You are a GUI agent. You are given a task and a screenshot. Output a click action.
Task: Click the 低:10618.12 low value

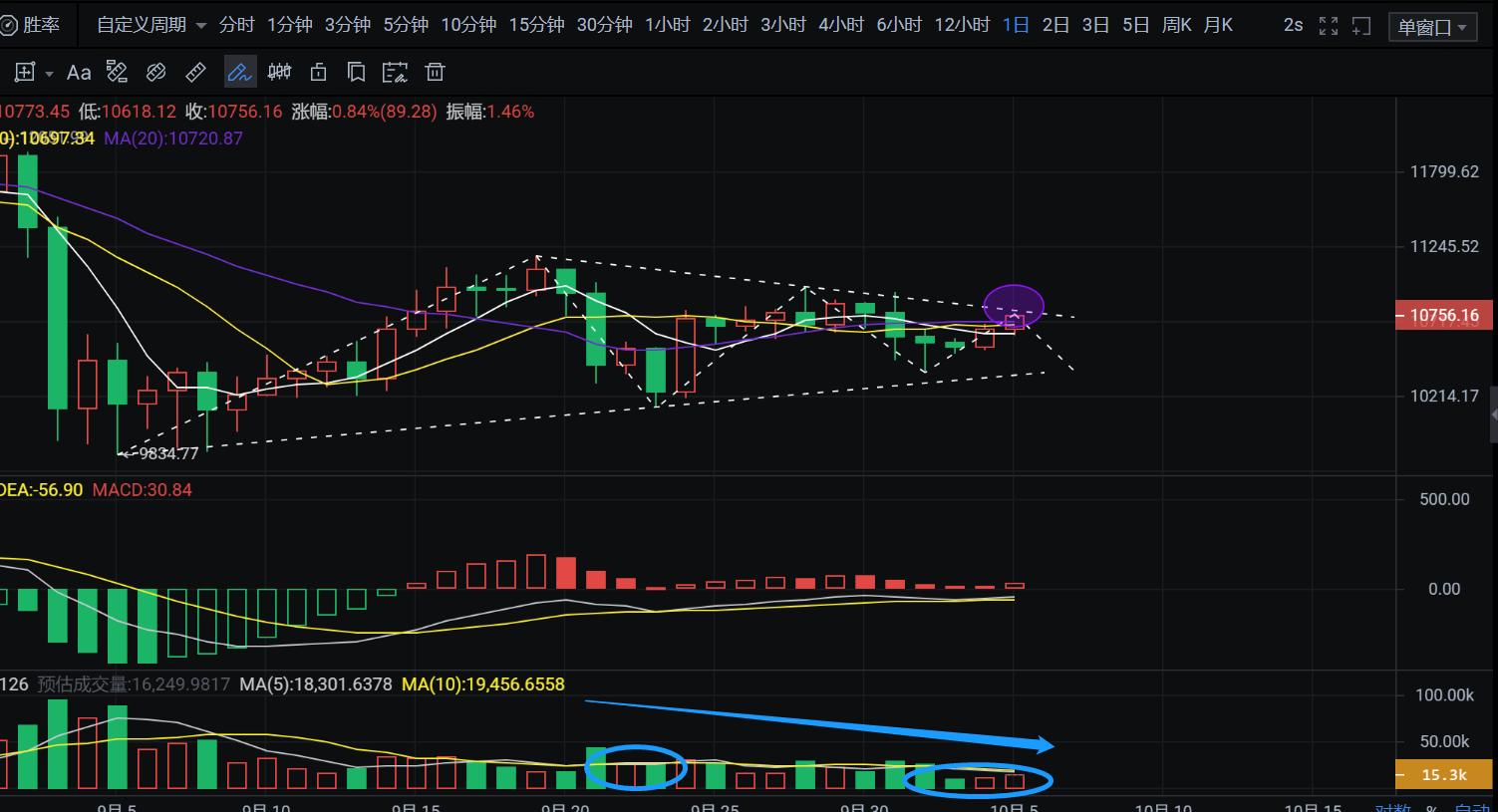pos(128,112)
